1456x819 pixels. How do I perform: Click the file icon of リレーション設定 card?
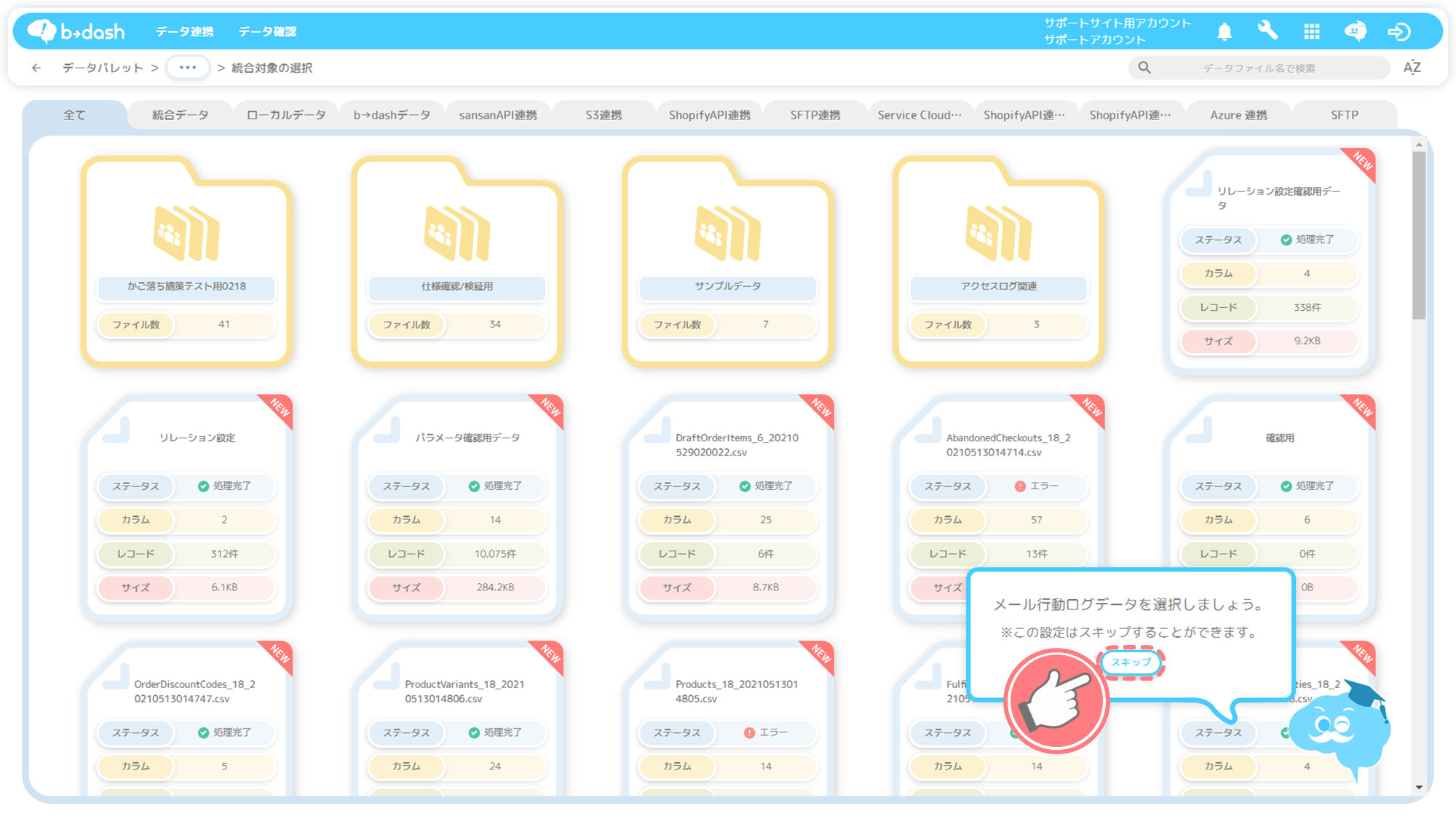[x=116, y=430]
